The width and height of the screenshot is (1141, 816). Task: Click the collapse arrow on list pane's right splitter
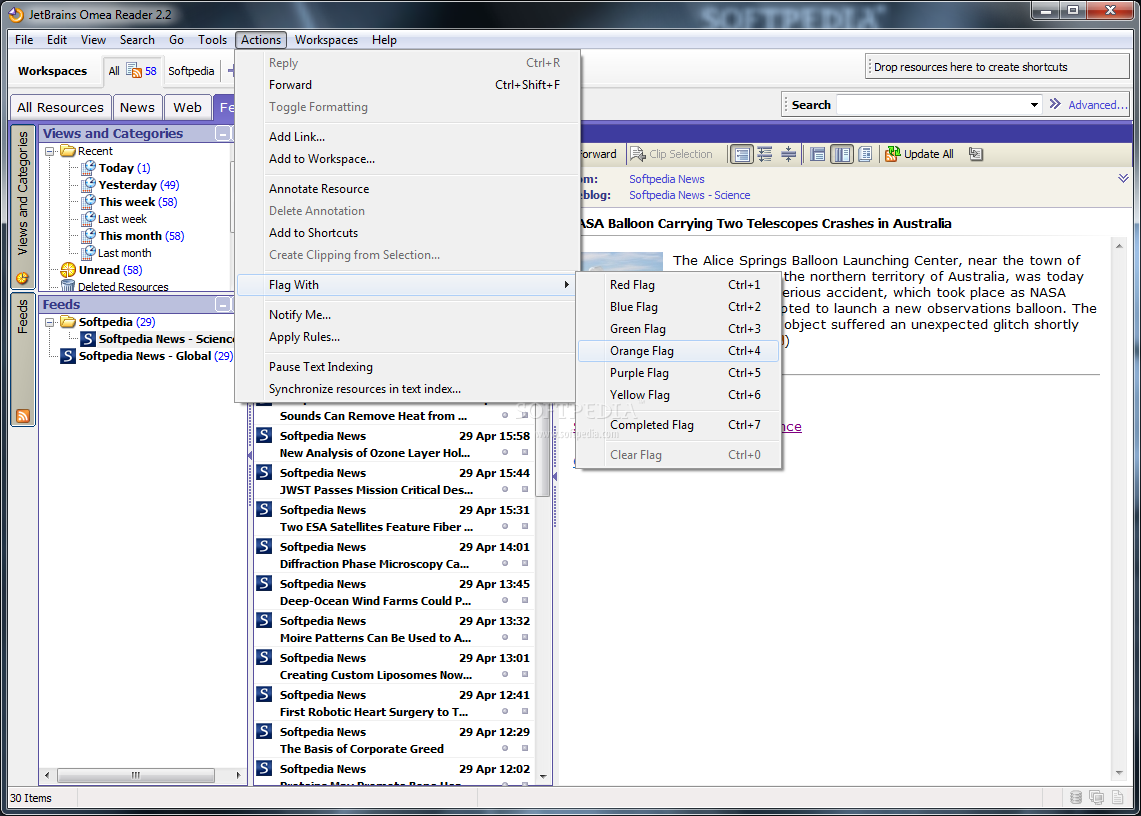pyautogui.click(x=554, y=476)
